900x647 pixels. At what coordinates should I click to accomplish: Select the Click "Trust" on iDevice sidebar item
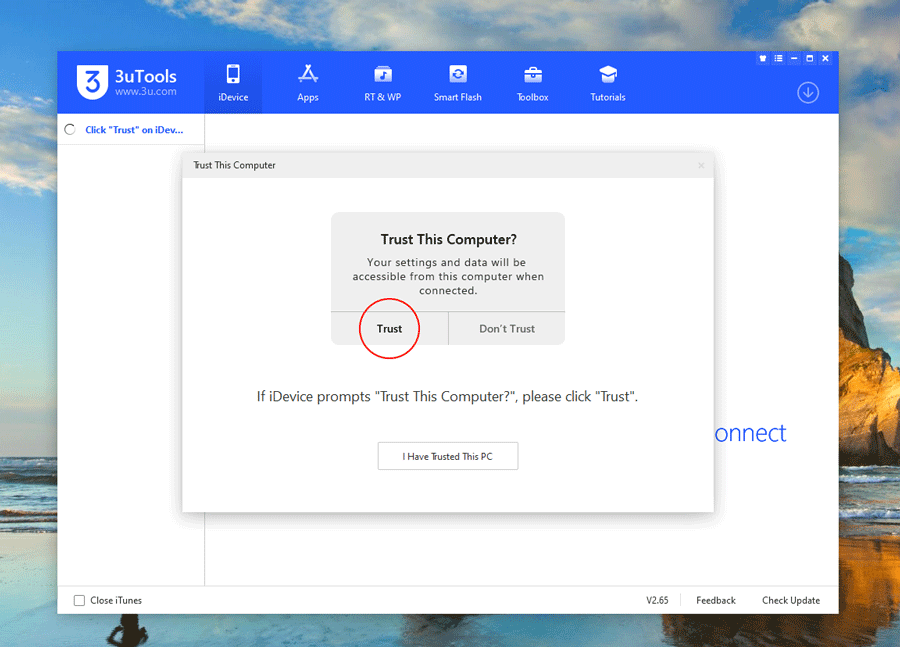tap(132, 130)
